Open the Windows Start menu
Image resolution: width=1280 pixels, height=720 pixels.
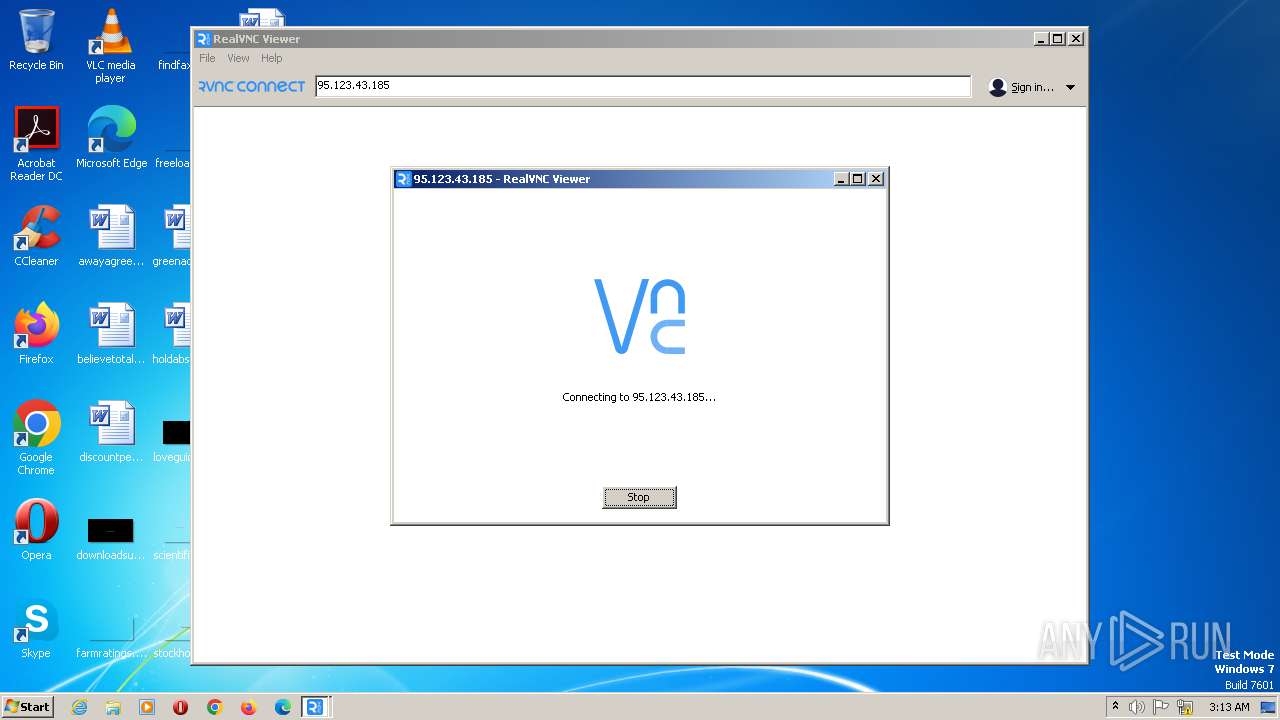click(27, 706)
